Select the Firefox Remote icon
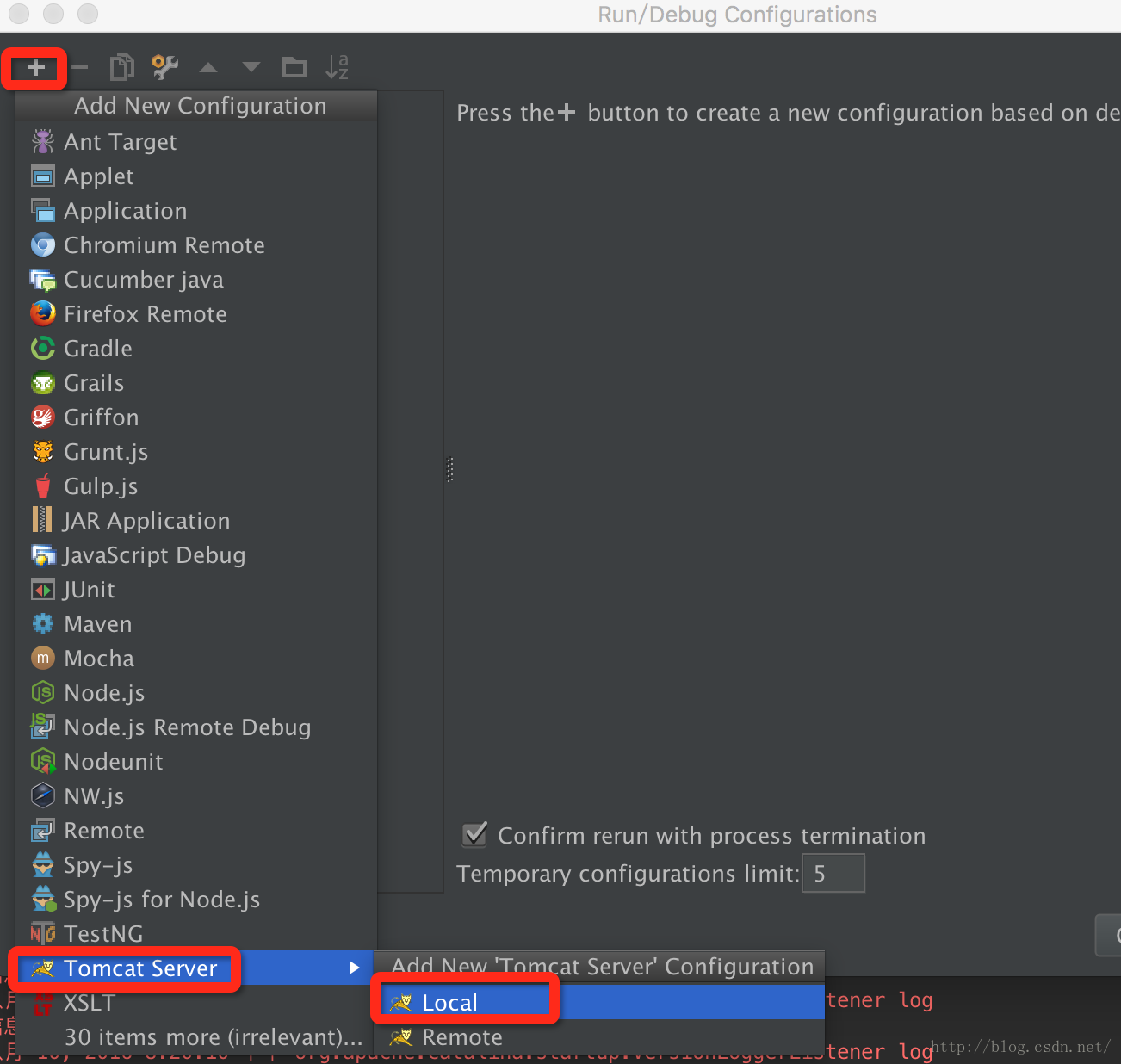 pyautogui.click(x=43, y=313)
